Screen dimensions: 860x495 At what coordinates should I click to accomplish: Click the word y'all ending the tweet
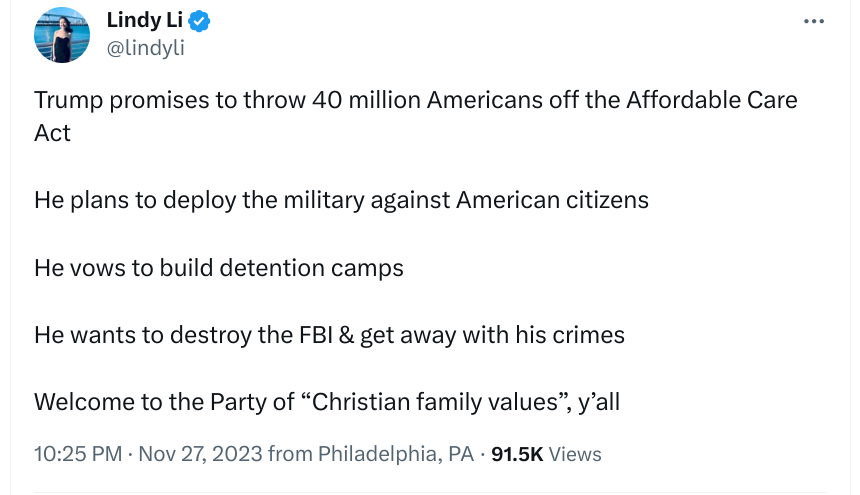597,402
